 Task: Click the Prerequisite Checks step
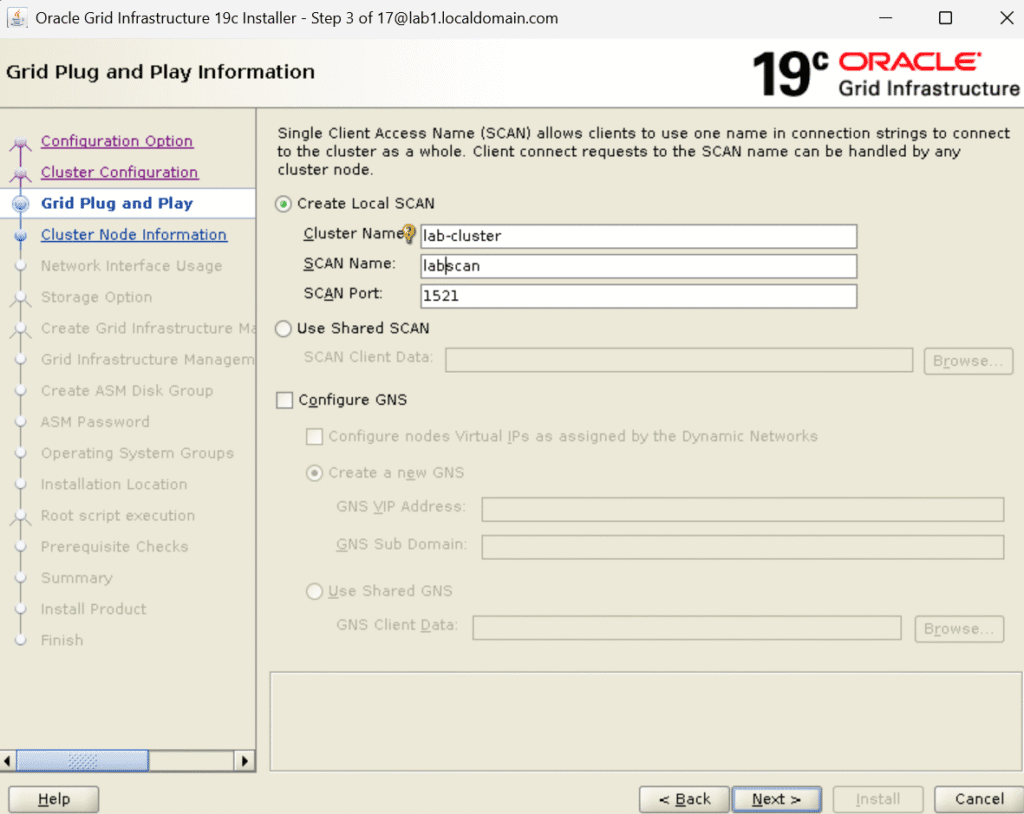click(x=114, y=547)
